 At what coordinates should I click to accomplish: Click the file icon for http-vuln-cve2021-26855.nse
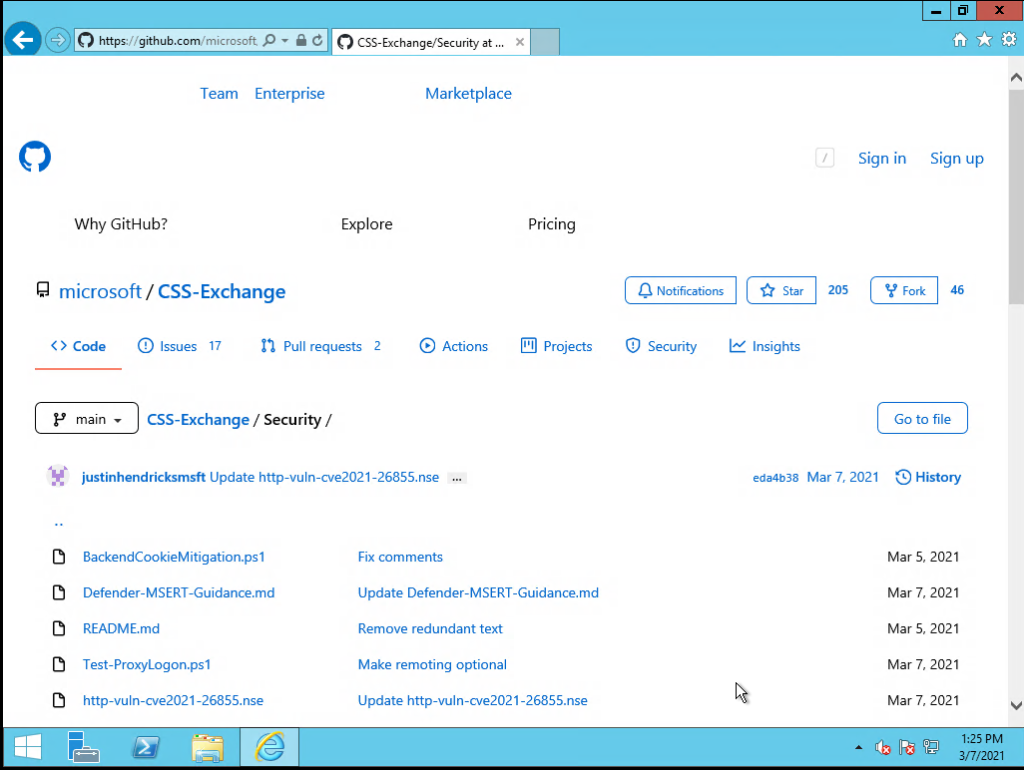tap(59, 700)
